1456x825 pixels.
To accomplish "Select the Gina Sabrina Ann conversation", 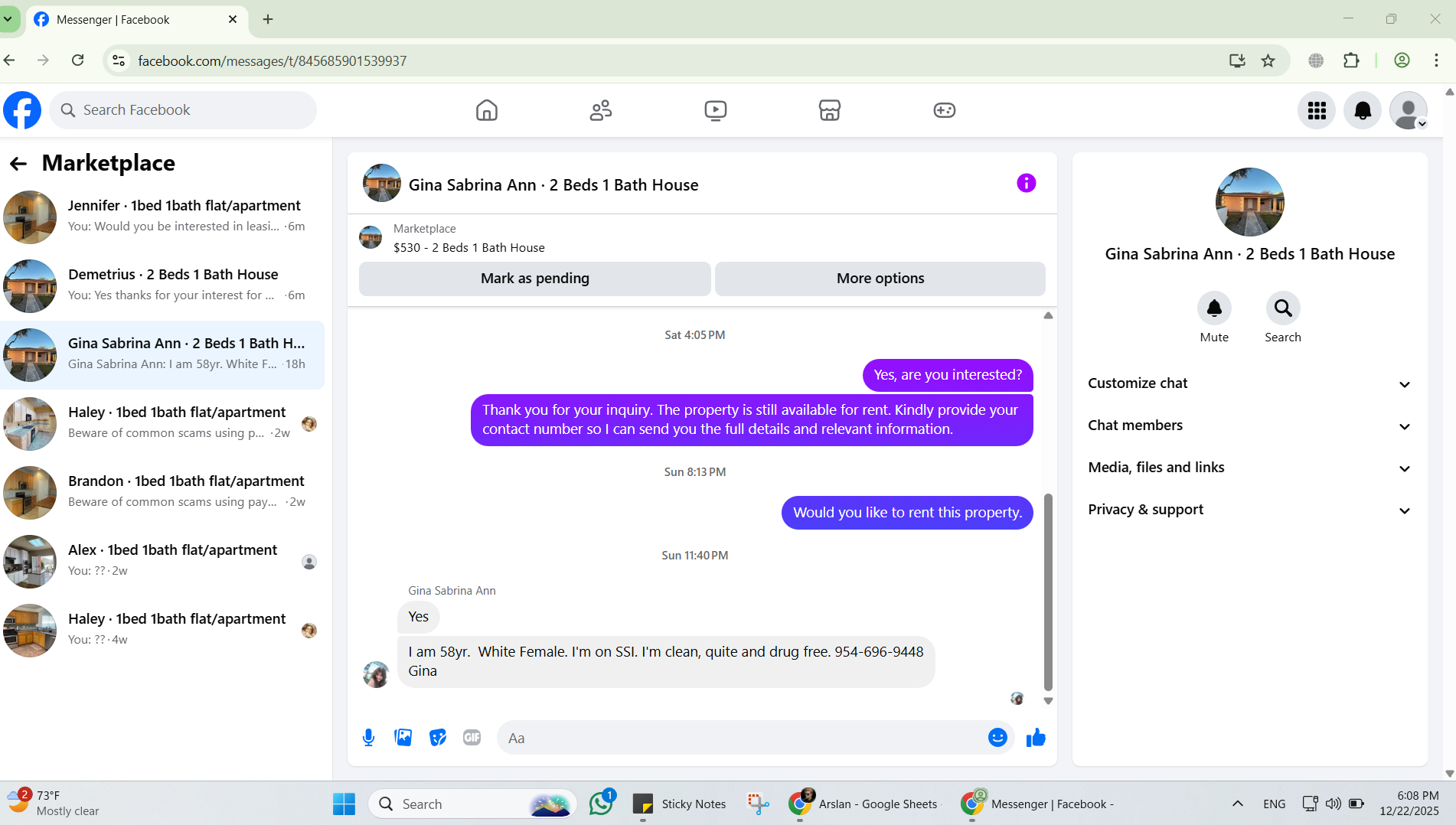I will [162, 354].
